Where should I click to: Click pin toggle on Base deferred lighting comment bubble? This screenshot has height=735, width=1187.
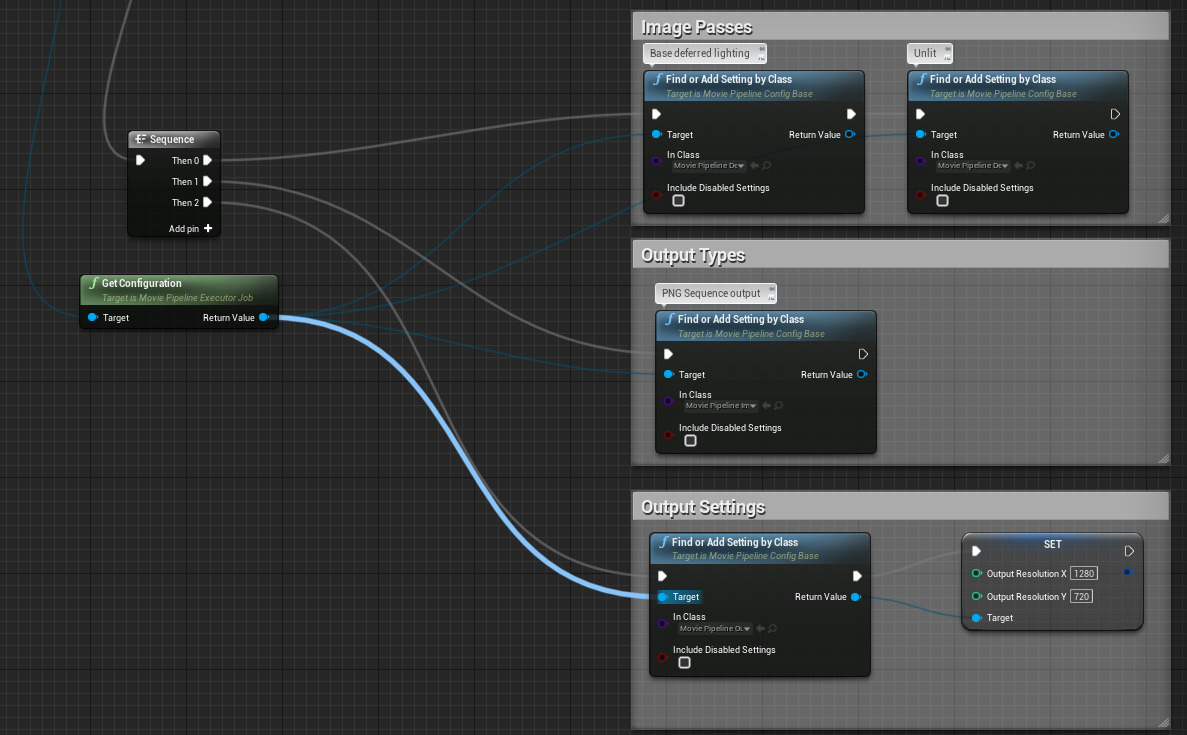pyautogui.click(x=762, y=49)
